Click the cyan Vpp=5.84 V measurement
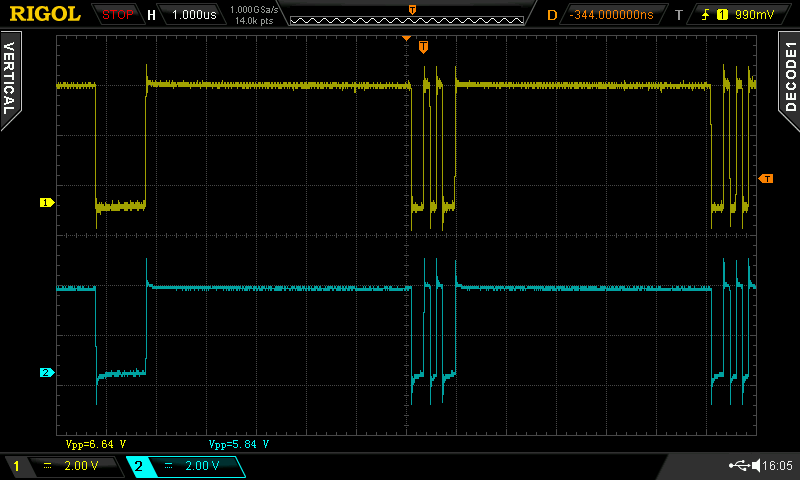 (x=239, y=444)
